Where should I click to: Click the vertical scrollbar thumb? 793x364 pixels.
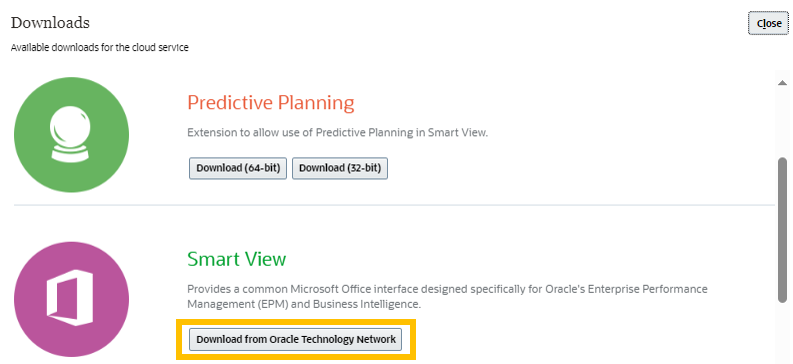[782, 230]
